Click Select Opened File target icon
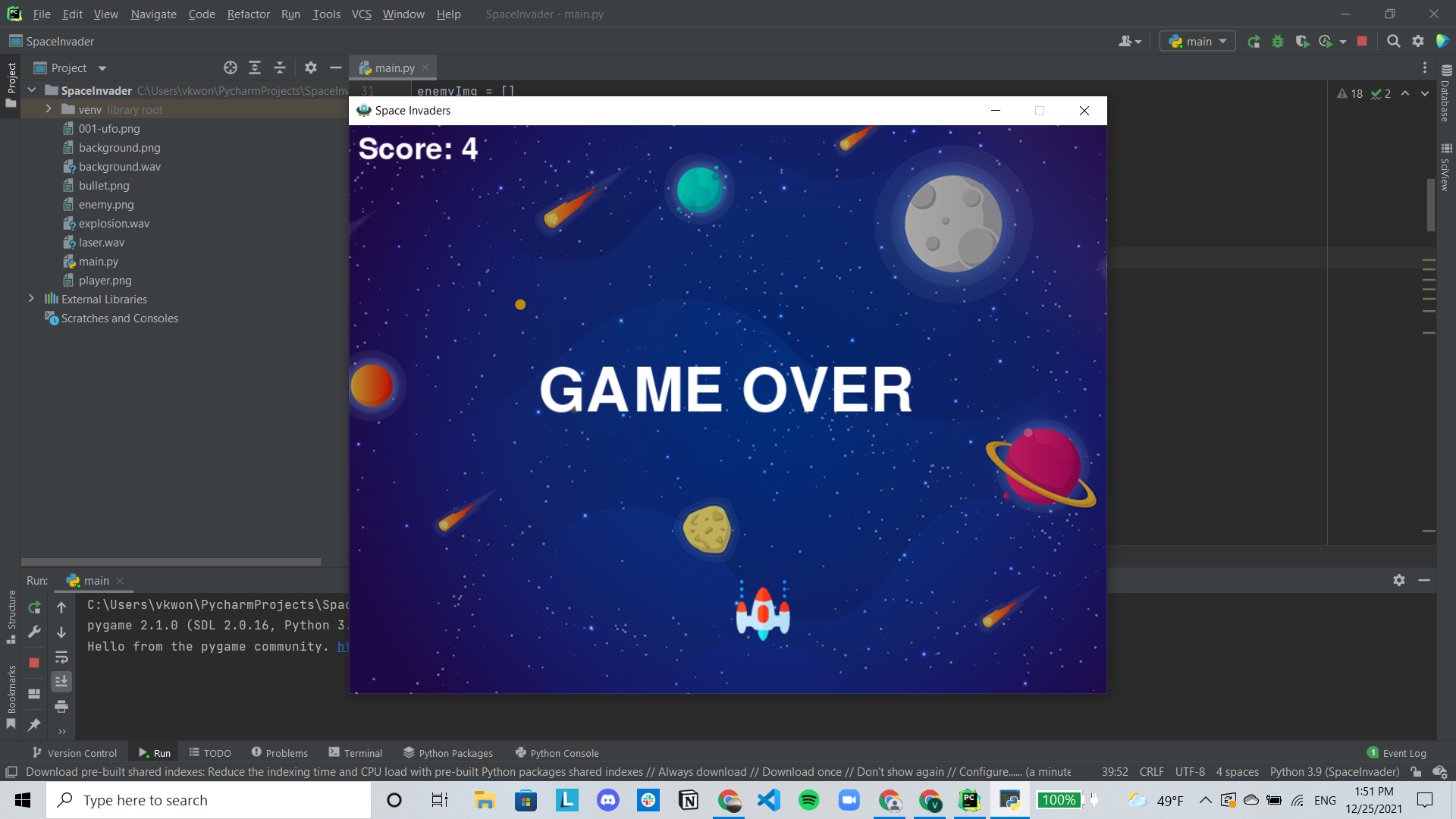Screen dimensions: 1456x819 231,67
